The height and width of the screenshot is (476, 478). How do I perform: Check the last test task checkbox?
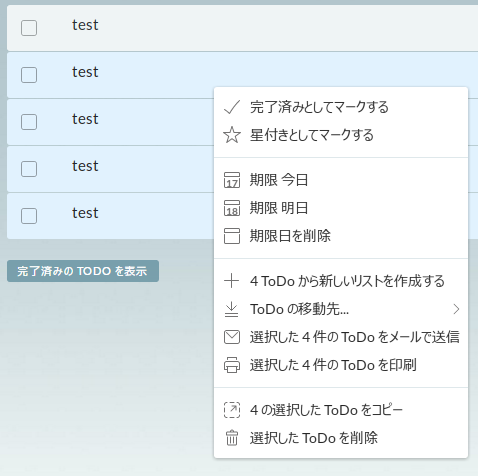pyautogui.click(x=29, y=216)
